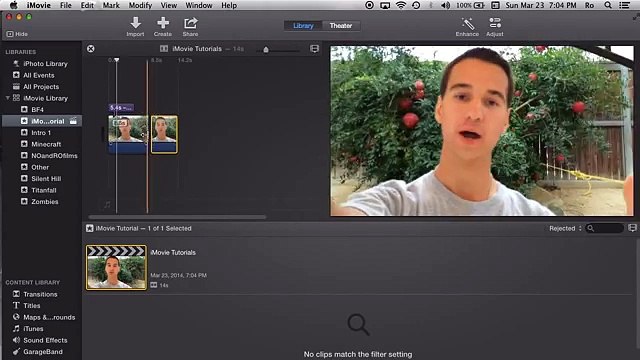Click the purple 5.4s title bar
Viewport: 640px width, 360px height.
click(121, 108)
